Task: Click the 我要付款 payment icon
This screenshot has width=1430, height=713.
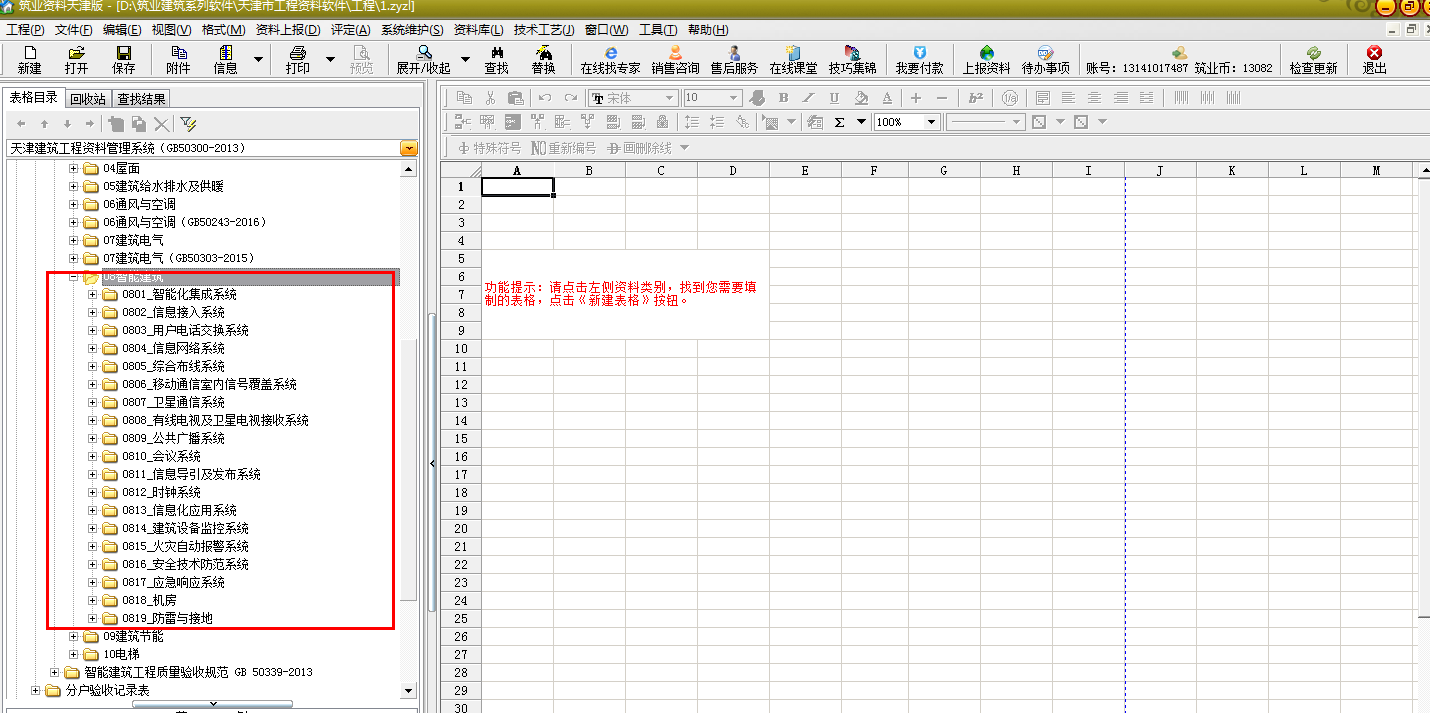Action: 921,62
